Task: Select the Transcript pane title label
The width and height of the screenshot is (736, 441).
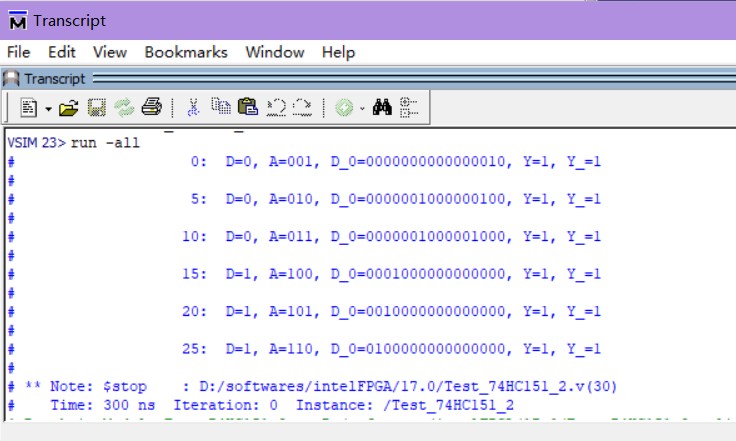Action: [55, 79]
